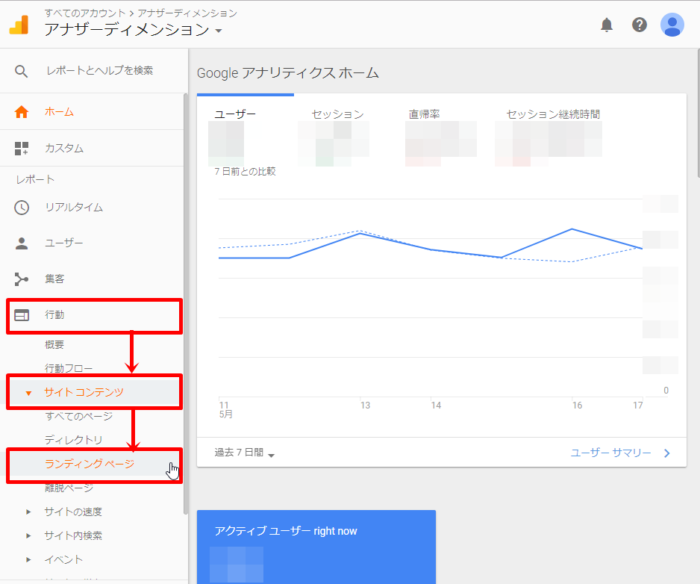This screenshot has width=700, height=584.
Task: Select the 直帰率 metric tab
Action: pyautogui.click(x=424, y=114)
